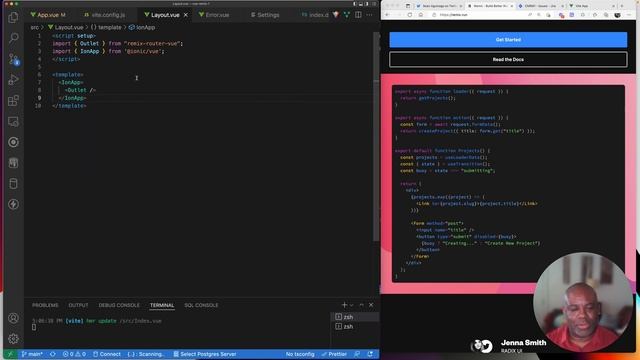Open the editor More Actions ellipsis
The width and height of the screenshot is (640, 360).
coord(369,15)
